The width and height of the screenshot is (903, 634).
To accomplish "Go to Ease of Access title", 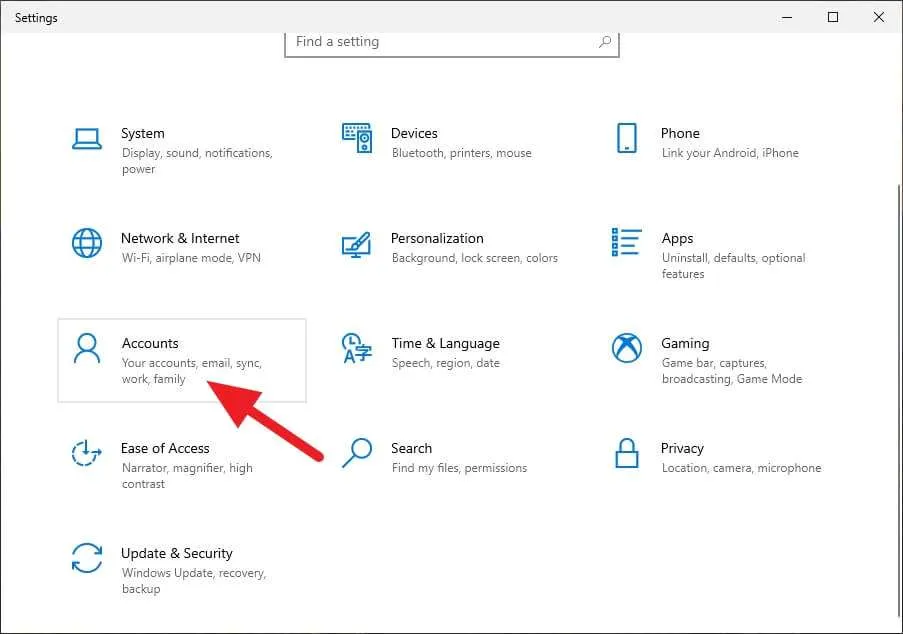I will 165,448.
